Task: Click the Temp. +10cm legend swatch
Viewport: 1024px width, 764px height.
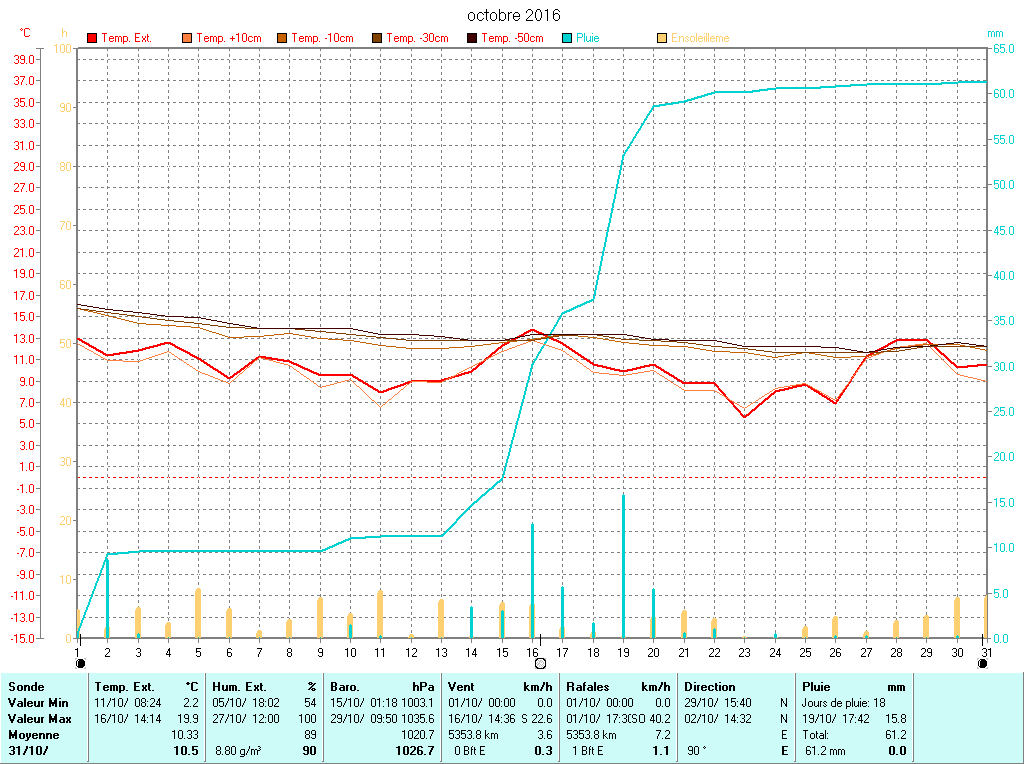Action: point(187,38)
